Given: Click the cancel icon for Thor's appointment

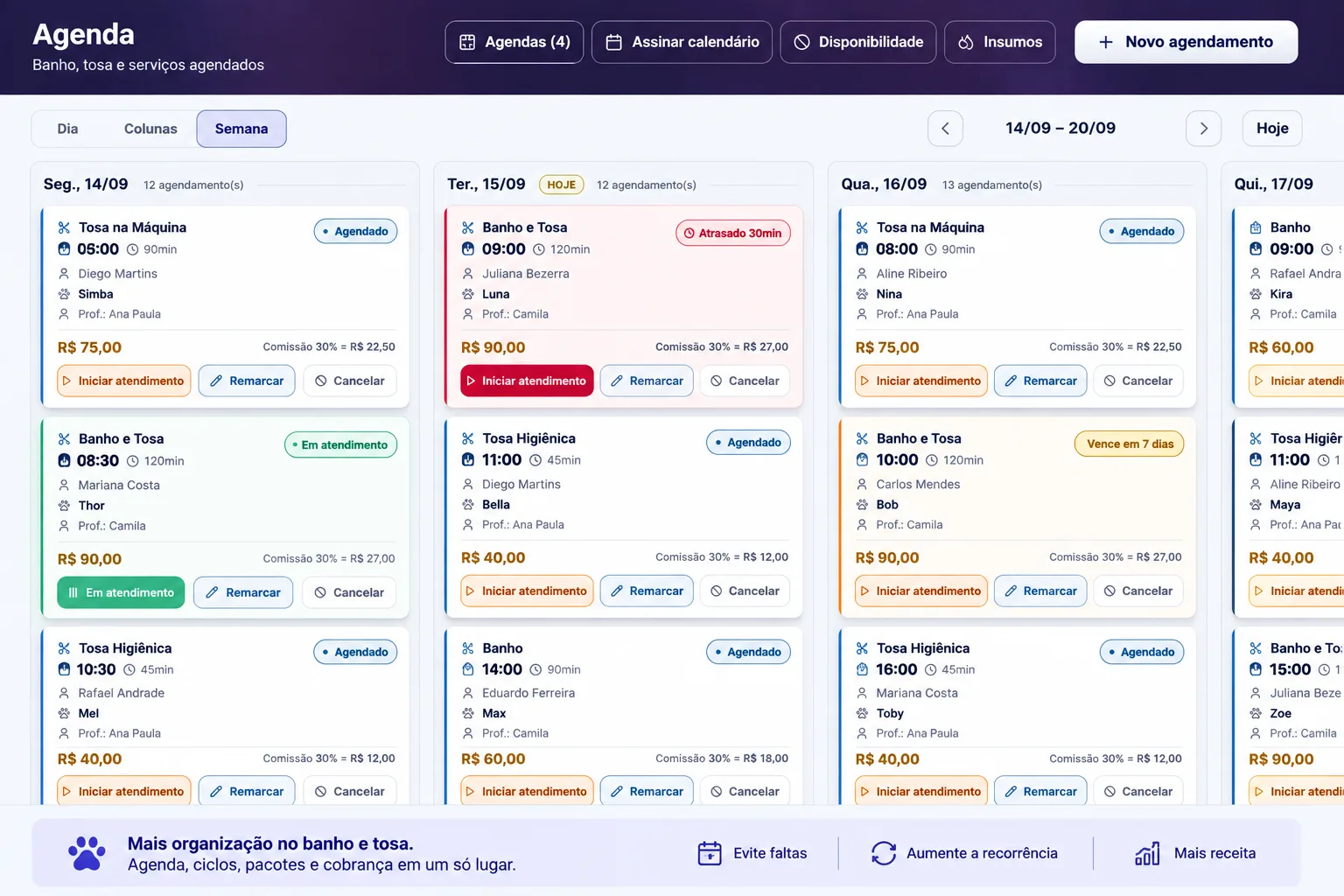Looking at the screenshot, I should point(320,592).
